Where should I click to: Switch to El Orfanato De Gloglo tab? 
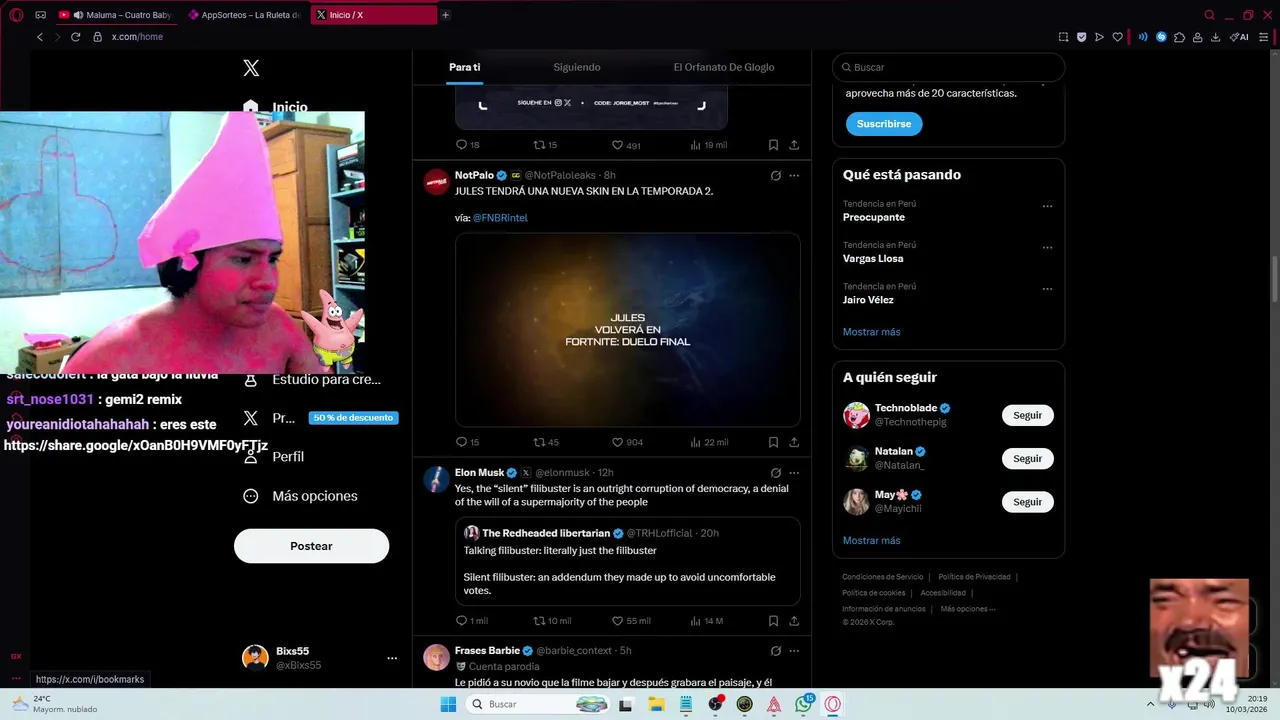(x=724, y=67)
